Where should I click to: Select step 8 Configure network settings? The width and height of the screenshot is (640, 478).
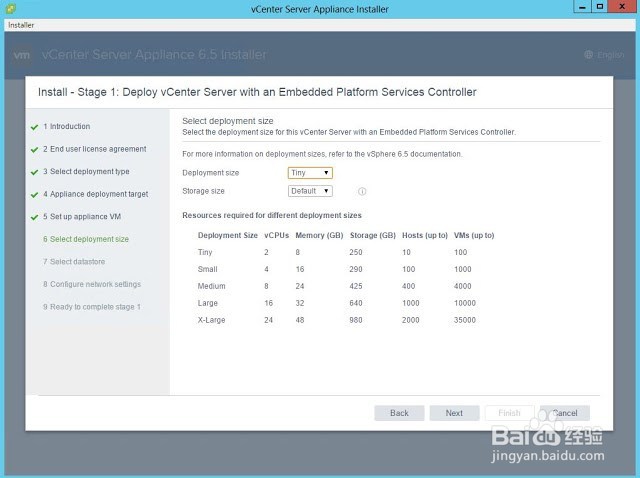pos(92,284)
